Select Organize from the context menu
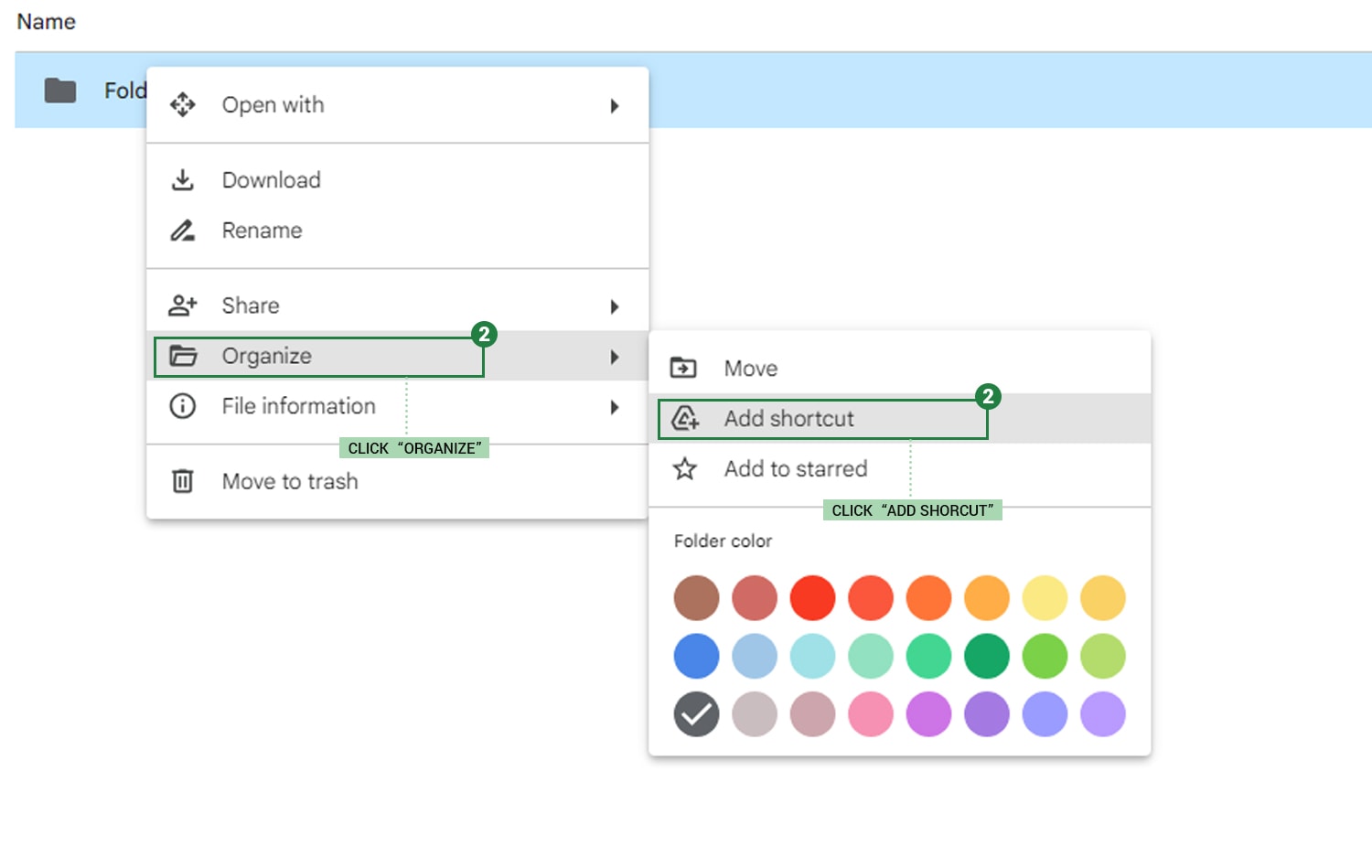1372x868 pixels. pos(267,356)
